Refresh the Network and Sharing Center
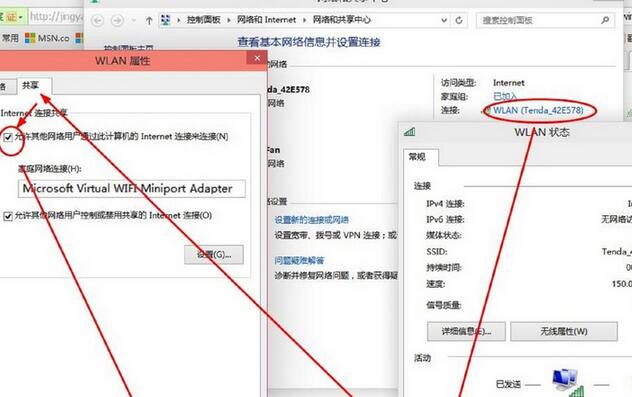The height and width of the screenshot is (397, 632). pos(459,20)
